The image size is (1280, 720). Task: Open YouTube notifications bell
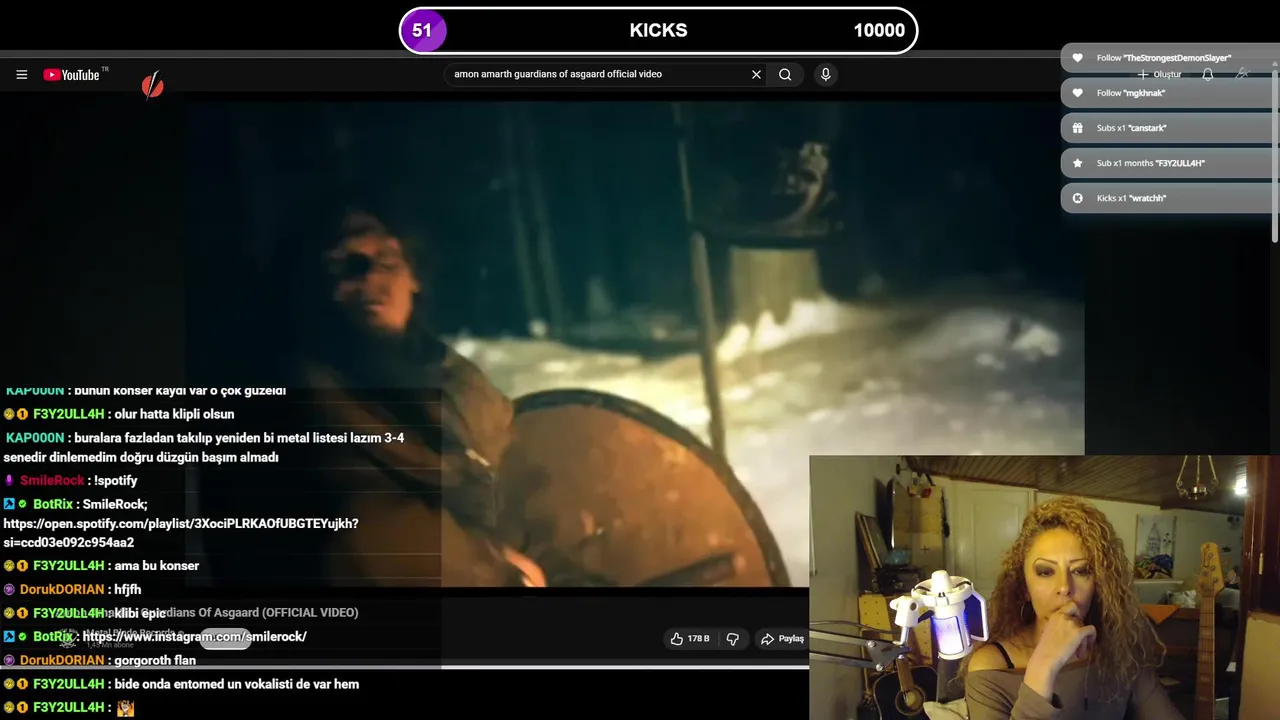pyautogui.click(x=1207, y=75)
